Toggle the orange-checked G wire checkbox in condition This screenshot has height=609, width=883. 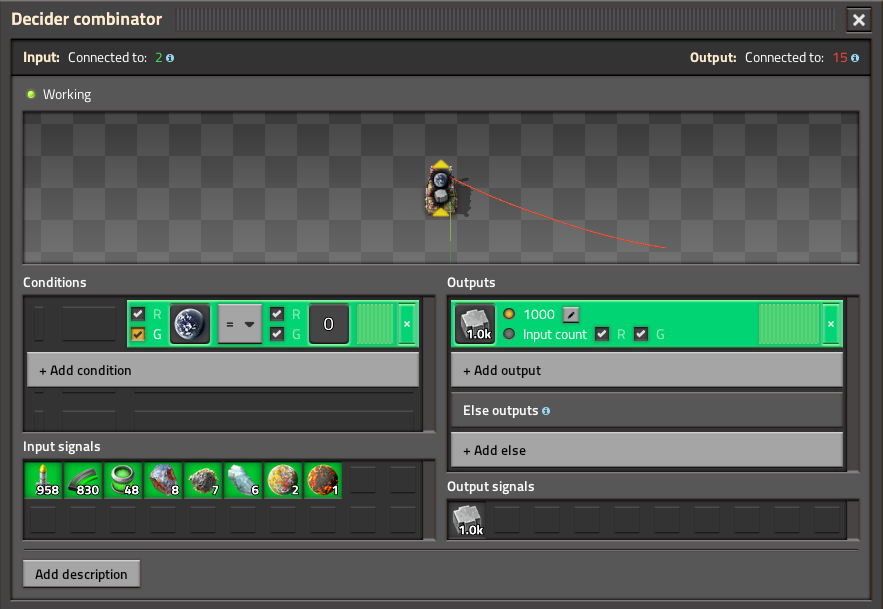click(x=138, y=334)
